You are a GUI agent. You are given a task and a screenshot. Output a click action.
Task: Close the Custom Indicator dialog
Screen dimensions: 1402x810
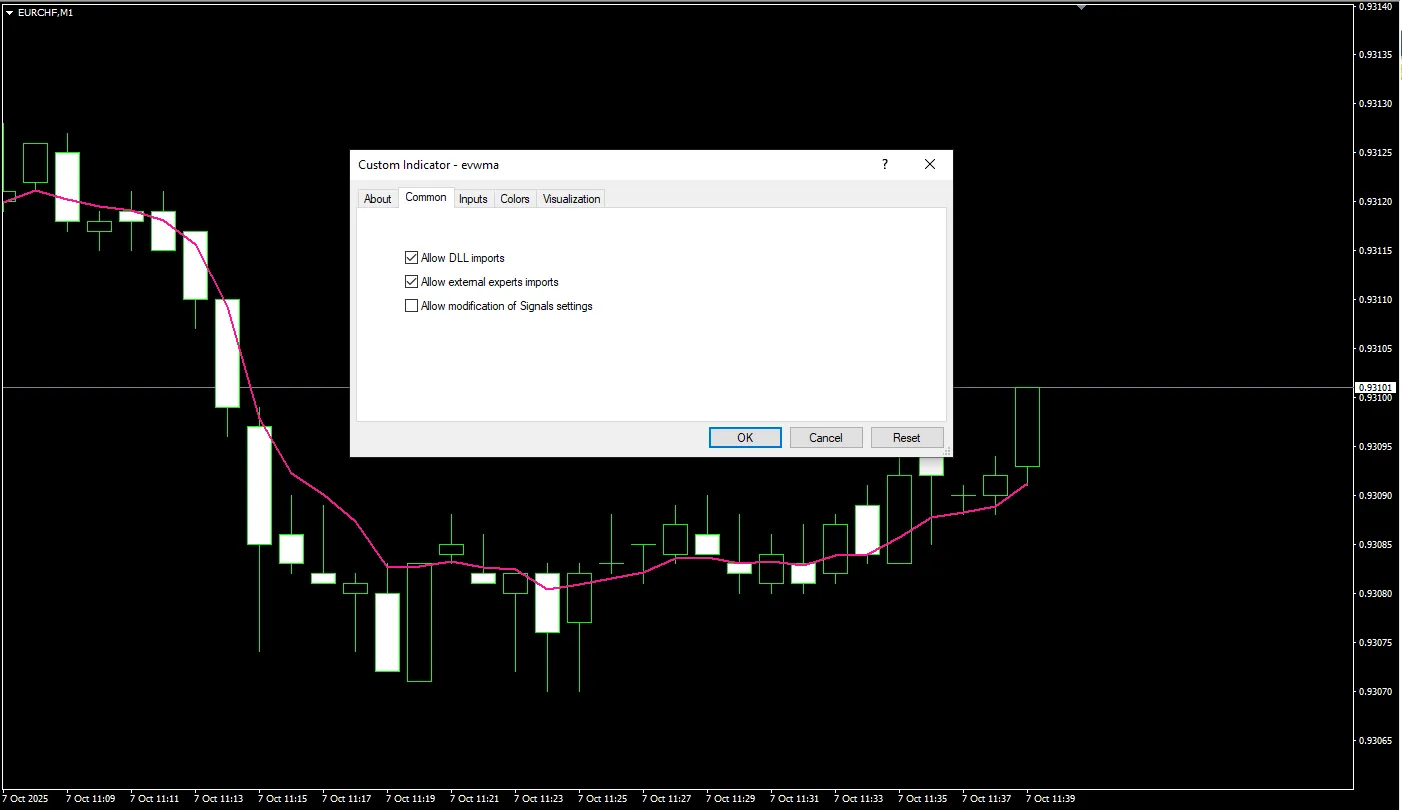pos(930,165)
